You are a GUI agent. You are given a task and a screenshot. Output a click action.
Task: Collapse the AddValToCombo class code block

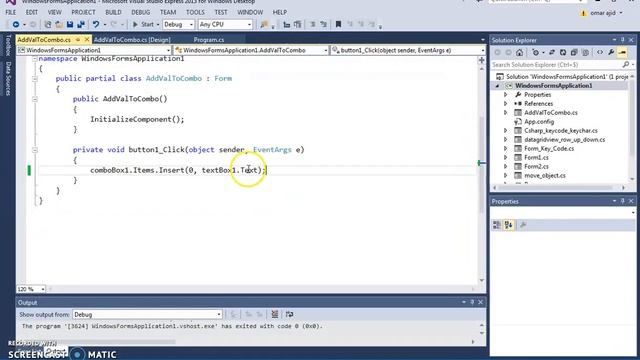pos(35,79)
